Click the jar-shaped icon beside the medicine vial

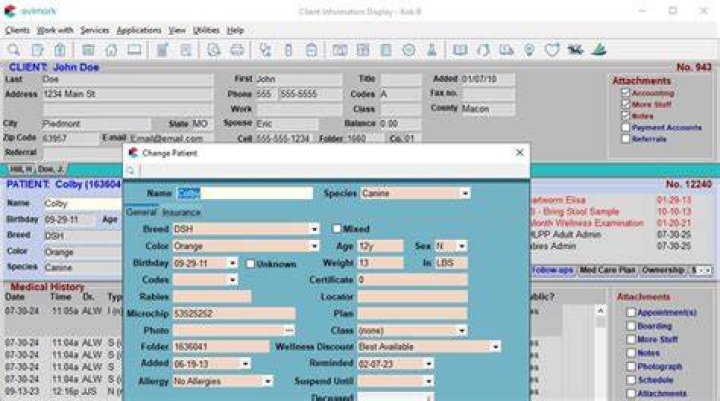pos(311,50)
